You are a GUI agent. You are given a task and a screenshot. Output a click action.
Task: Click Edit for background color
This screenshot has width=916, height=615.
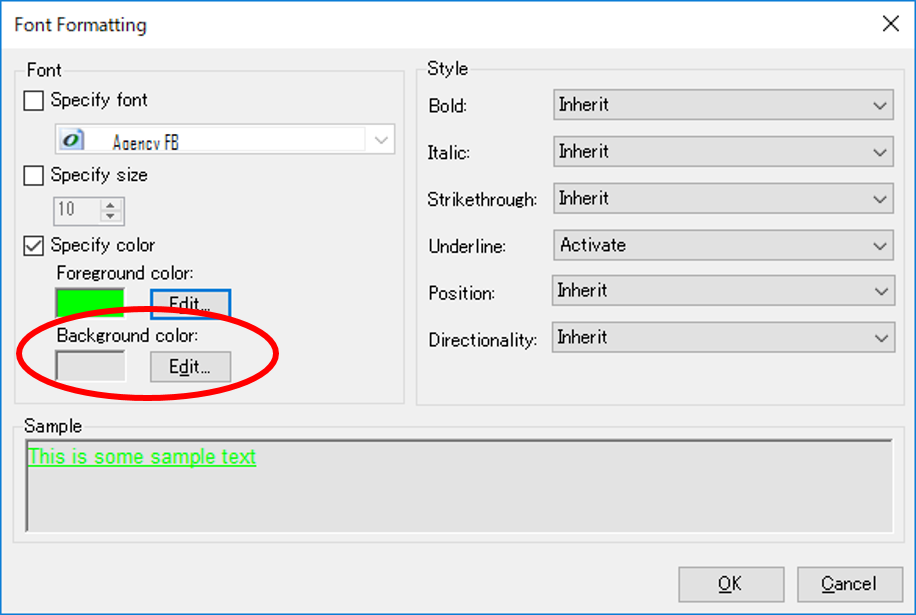(190, 367)
